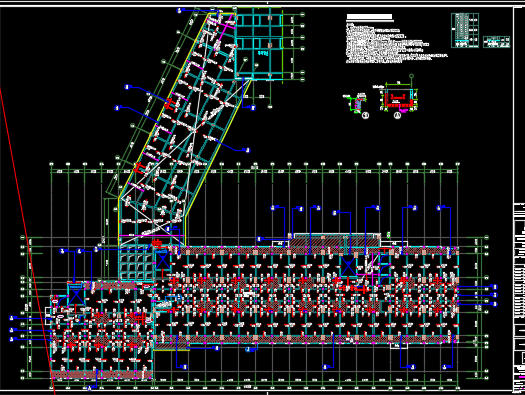Click the cyan room label in the top grid block

tap(264, 53)
